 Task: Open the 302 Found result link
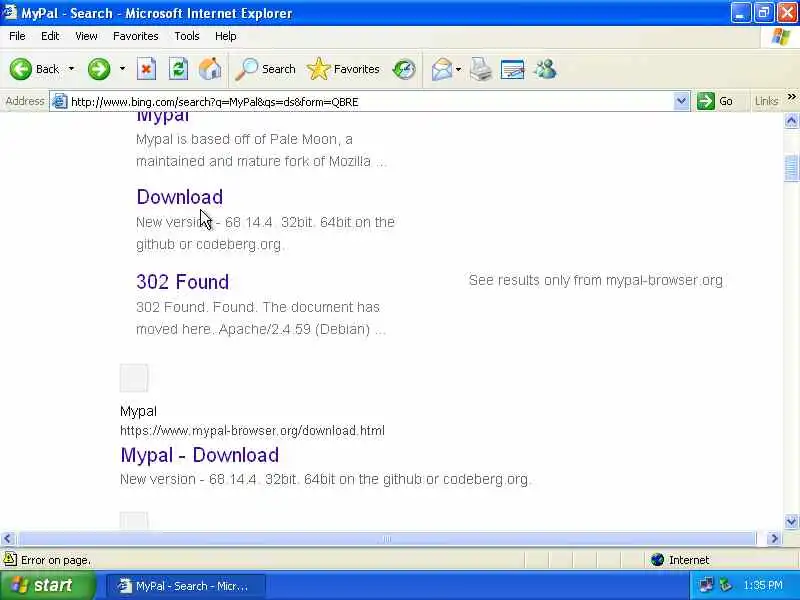(183, 282)
